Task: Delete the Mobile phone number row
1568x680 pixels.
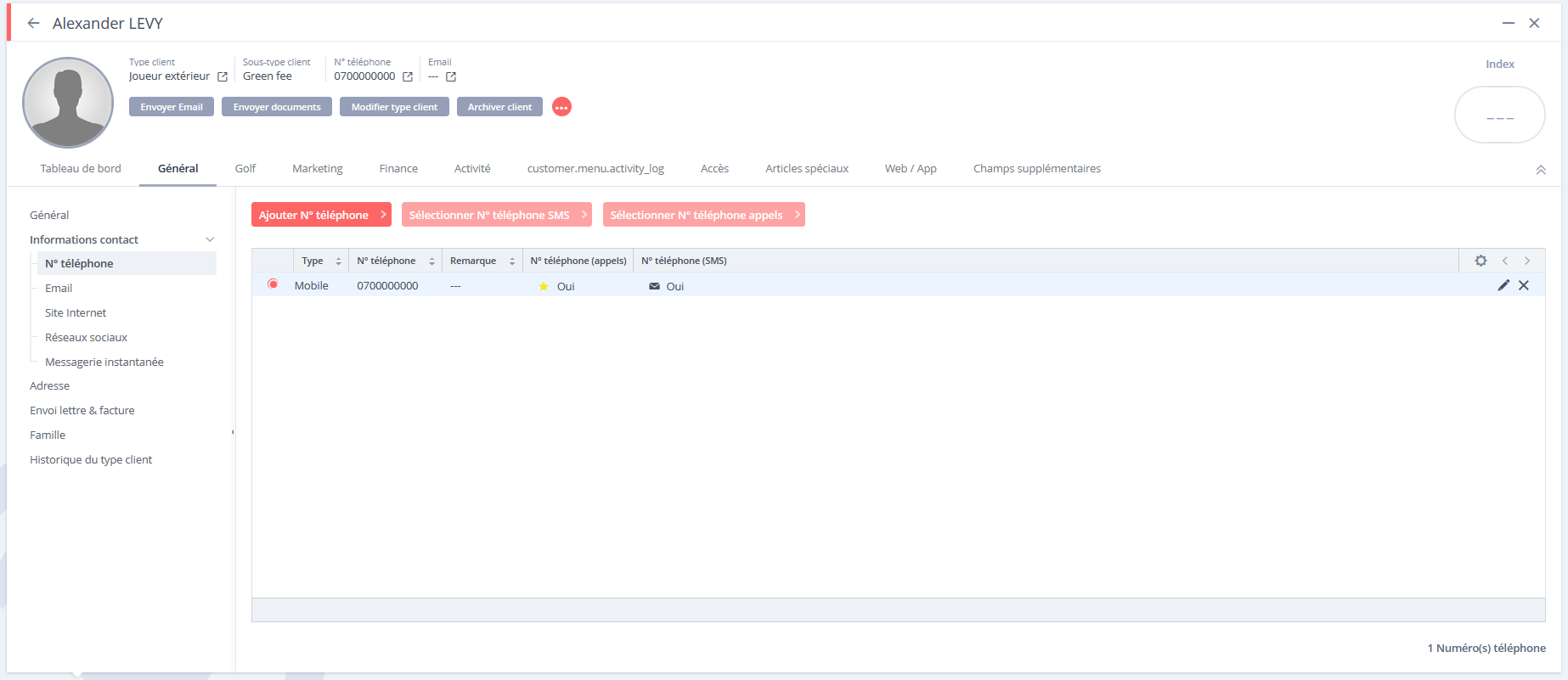Action: [x=1524, y=285]
